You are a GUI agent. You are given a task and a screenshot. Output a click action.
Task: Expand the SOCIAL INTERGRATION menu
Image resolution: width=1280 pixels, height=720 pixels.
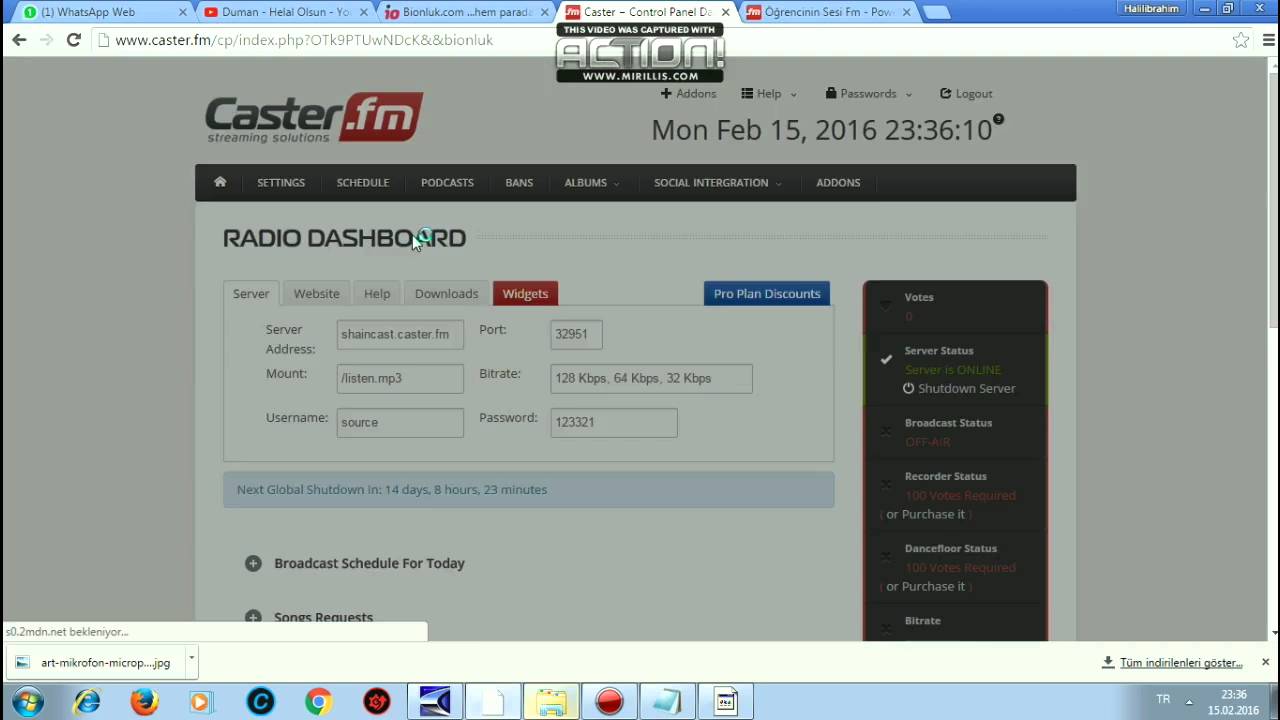point(717,182)
